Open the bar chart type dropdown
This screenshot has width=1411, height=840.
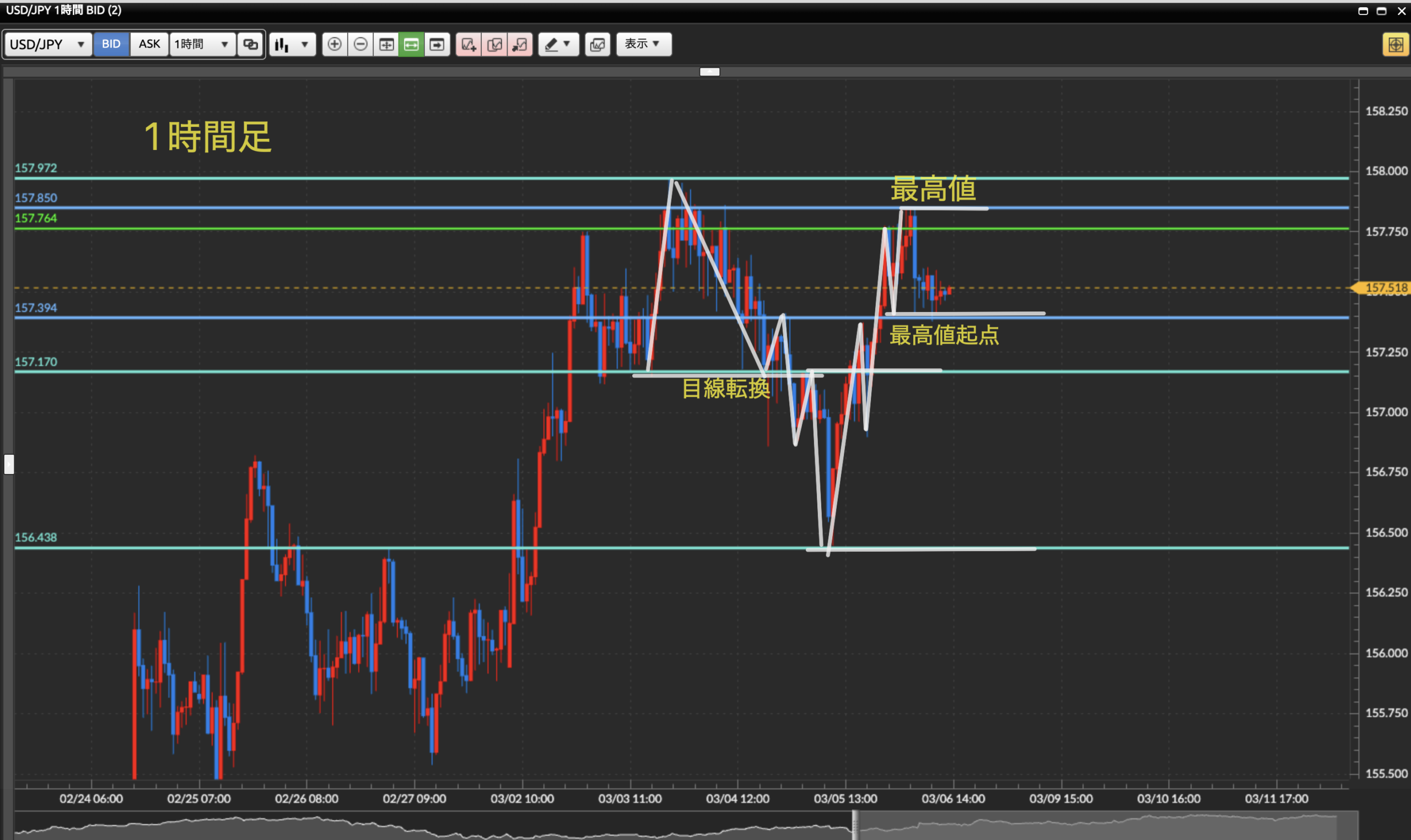click(292, 44)
